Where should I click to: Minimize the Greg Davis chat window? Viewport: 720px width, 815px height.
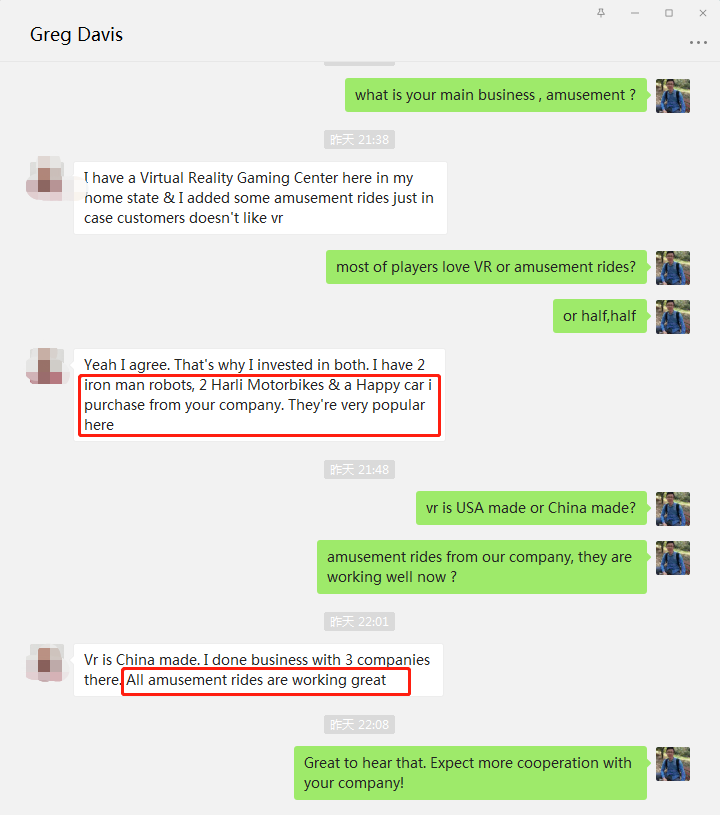[635, 13]
